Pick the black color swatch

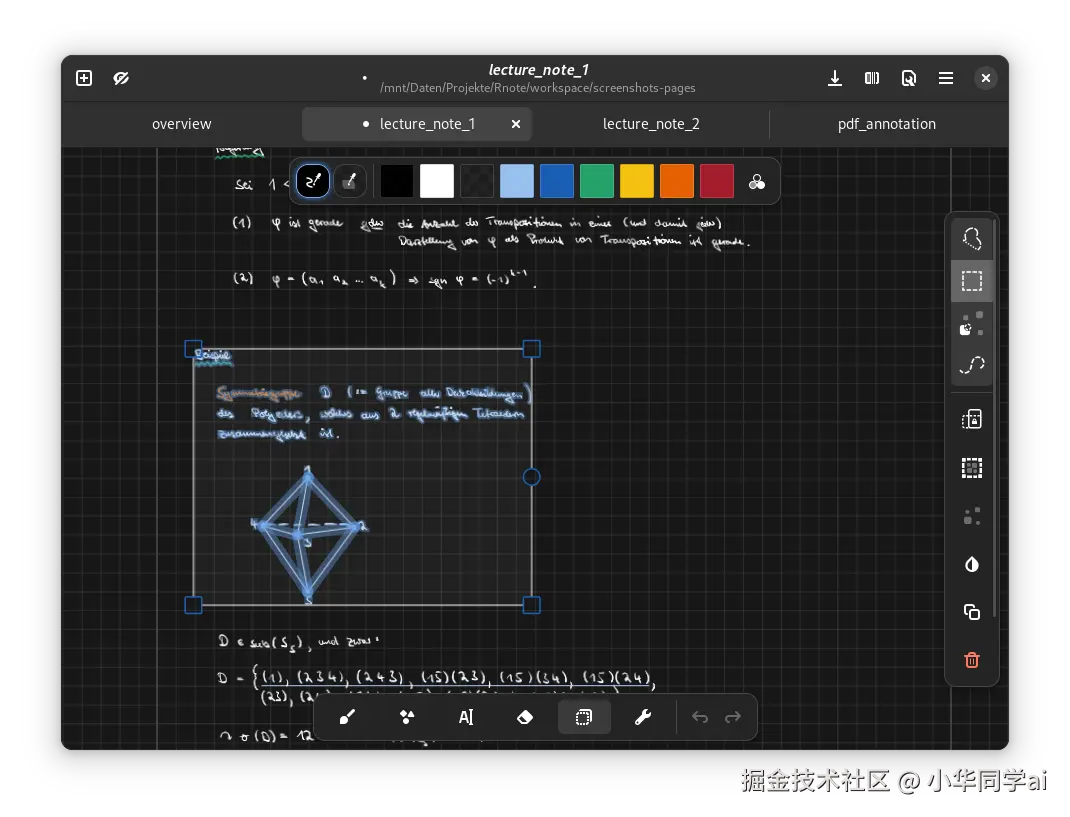point(396,181)
